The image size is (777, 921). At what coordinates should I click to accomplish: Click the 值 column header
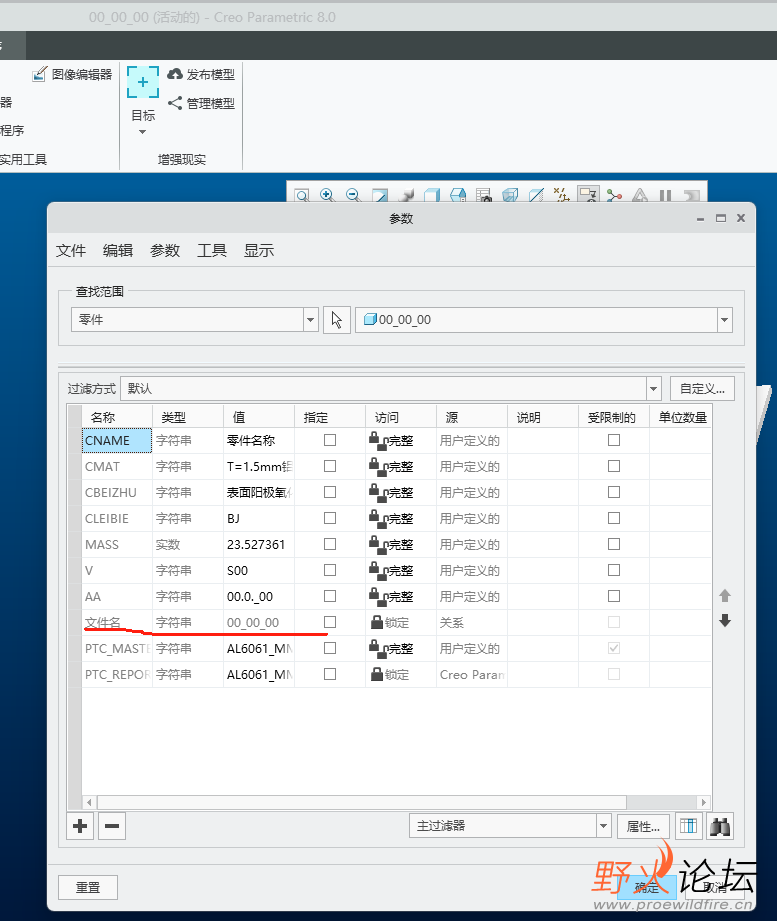(x=259, y=417)
